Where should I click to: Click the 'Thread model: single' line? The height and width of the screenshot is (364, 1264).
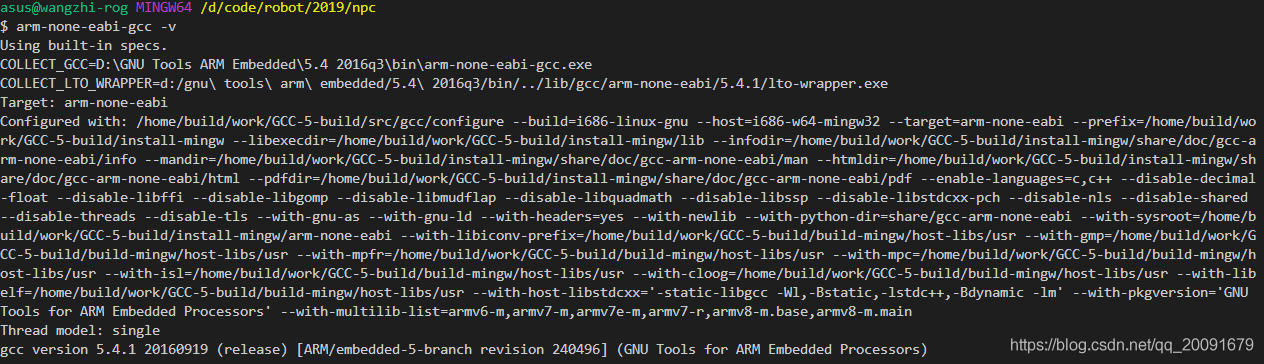pyautogui.click(x=80, y=330)
